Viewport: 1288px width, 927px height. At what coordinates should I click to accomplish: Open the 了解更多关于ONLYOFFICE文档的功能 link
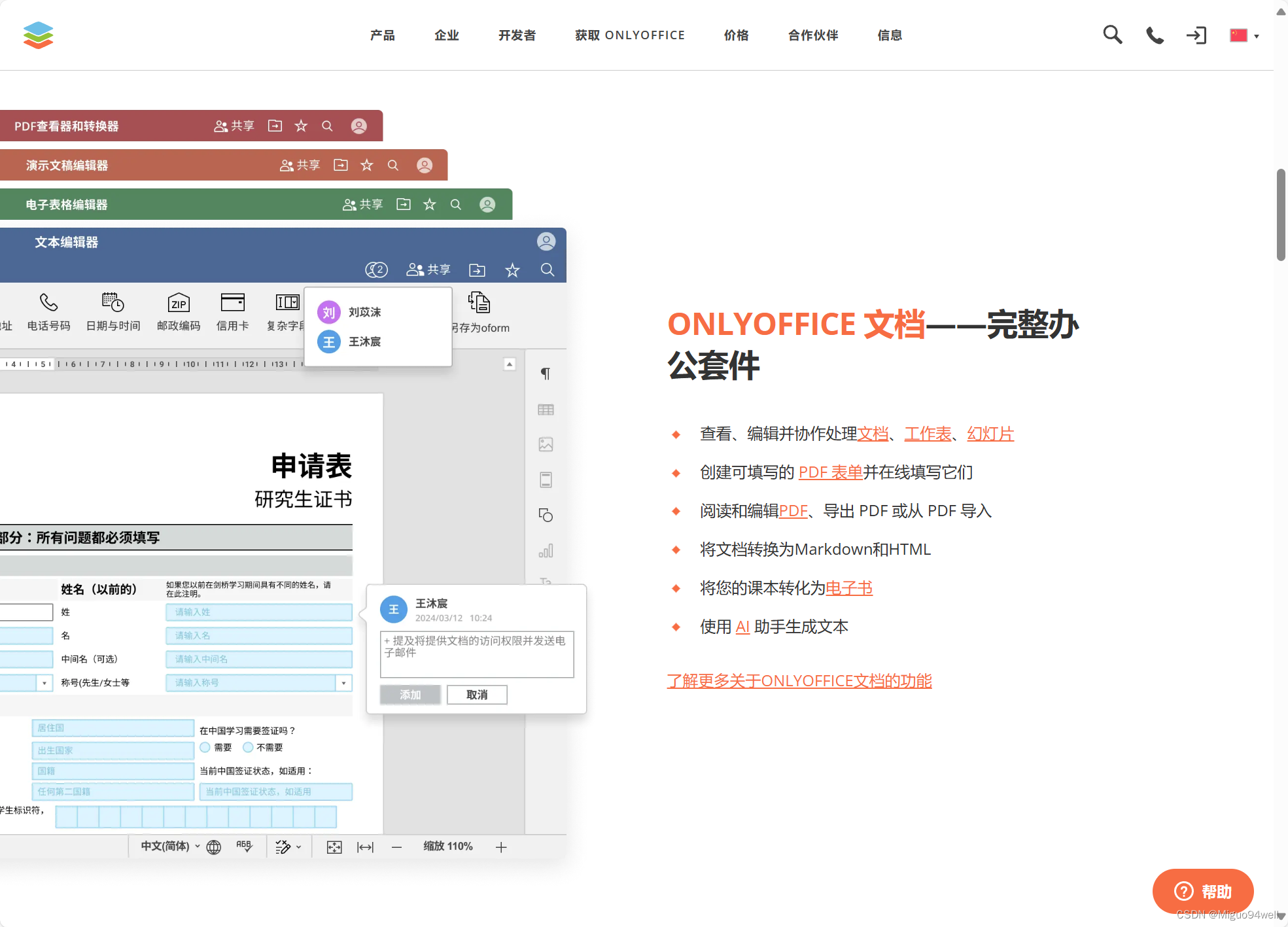(x=799, y=681)
